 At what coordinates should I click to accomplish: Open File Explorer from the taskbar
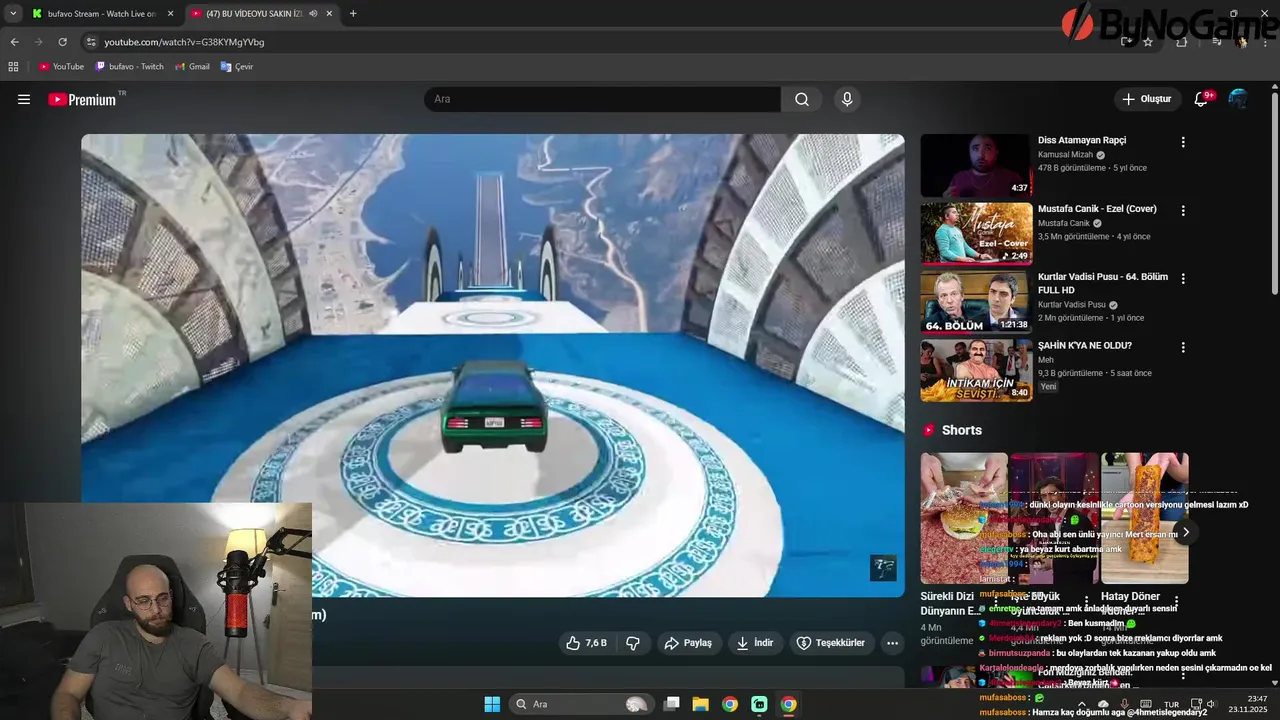coord(700,704)
